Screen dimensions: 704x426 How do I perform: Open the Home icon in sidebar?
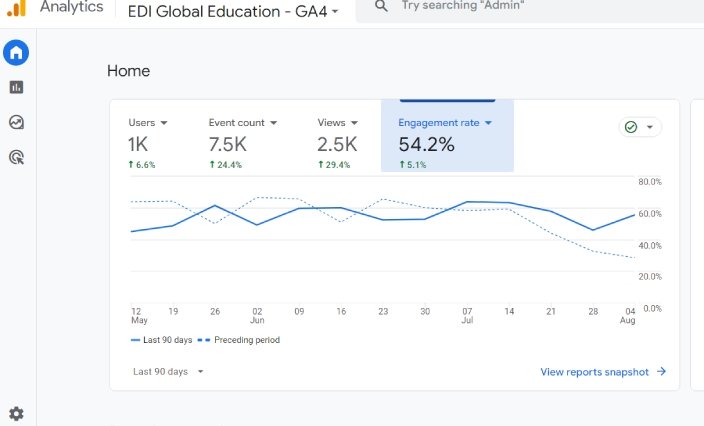point(16,53)
